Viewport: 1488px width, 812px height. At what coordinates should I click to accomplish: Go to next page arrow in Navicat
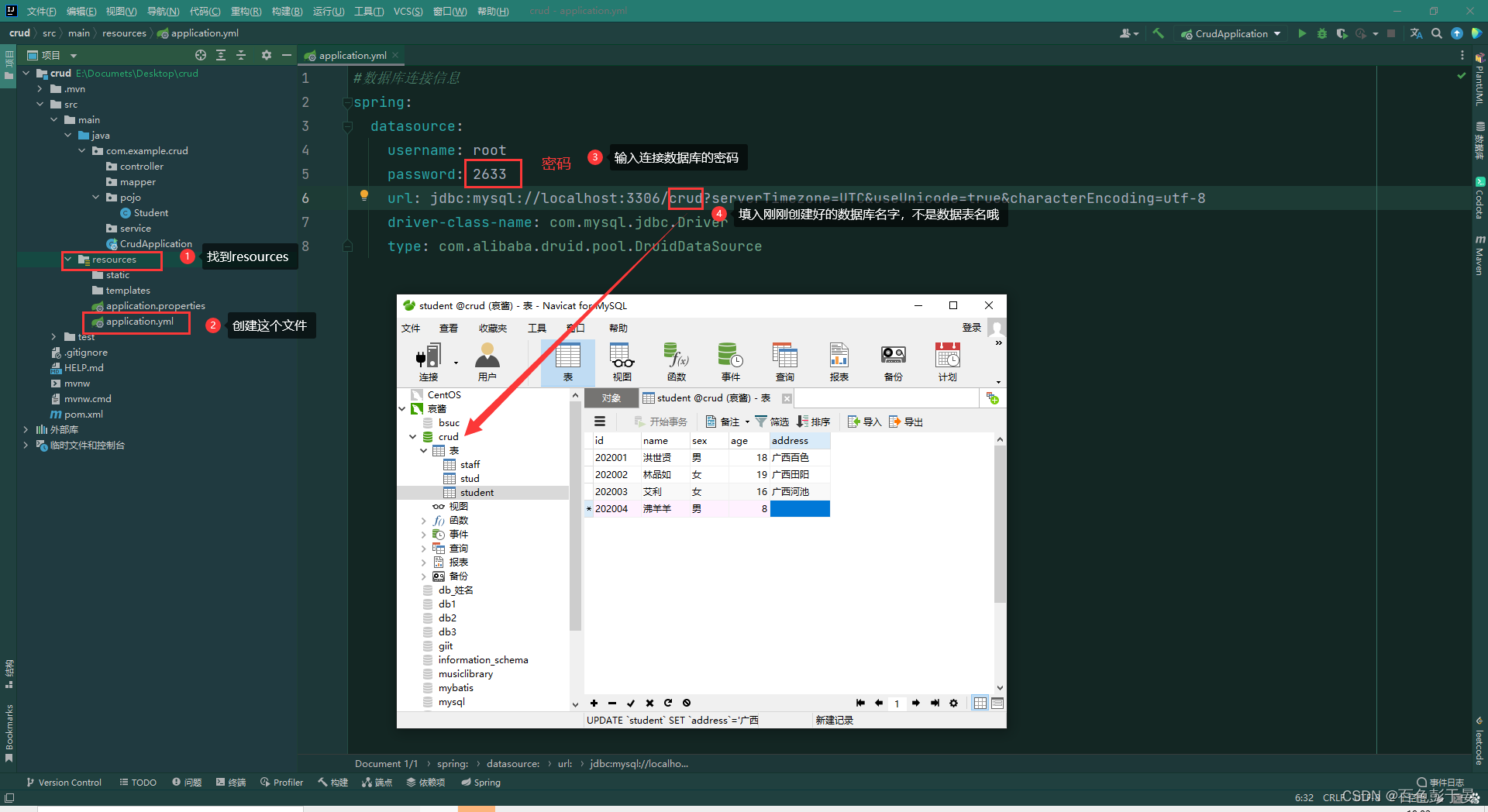click(916, 703)
